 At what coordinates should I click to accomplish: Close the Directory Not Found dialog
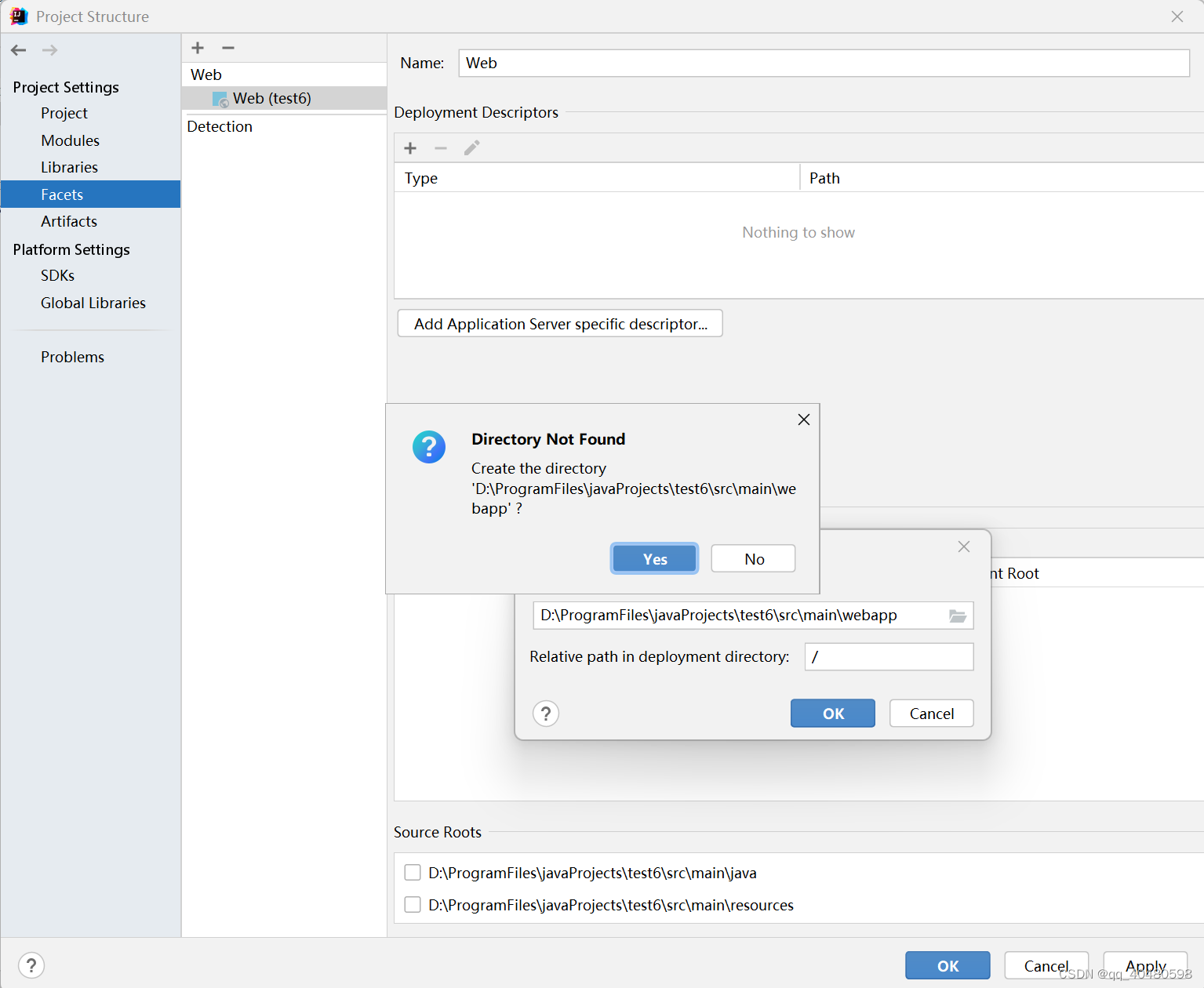point(804,420)
